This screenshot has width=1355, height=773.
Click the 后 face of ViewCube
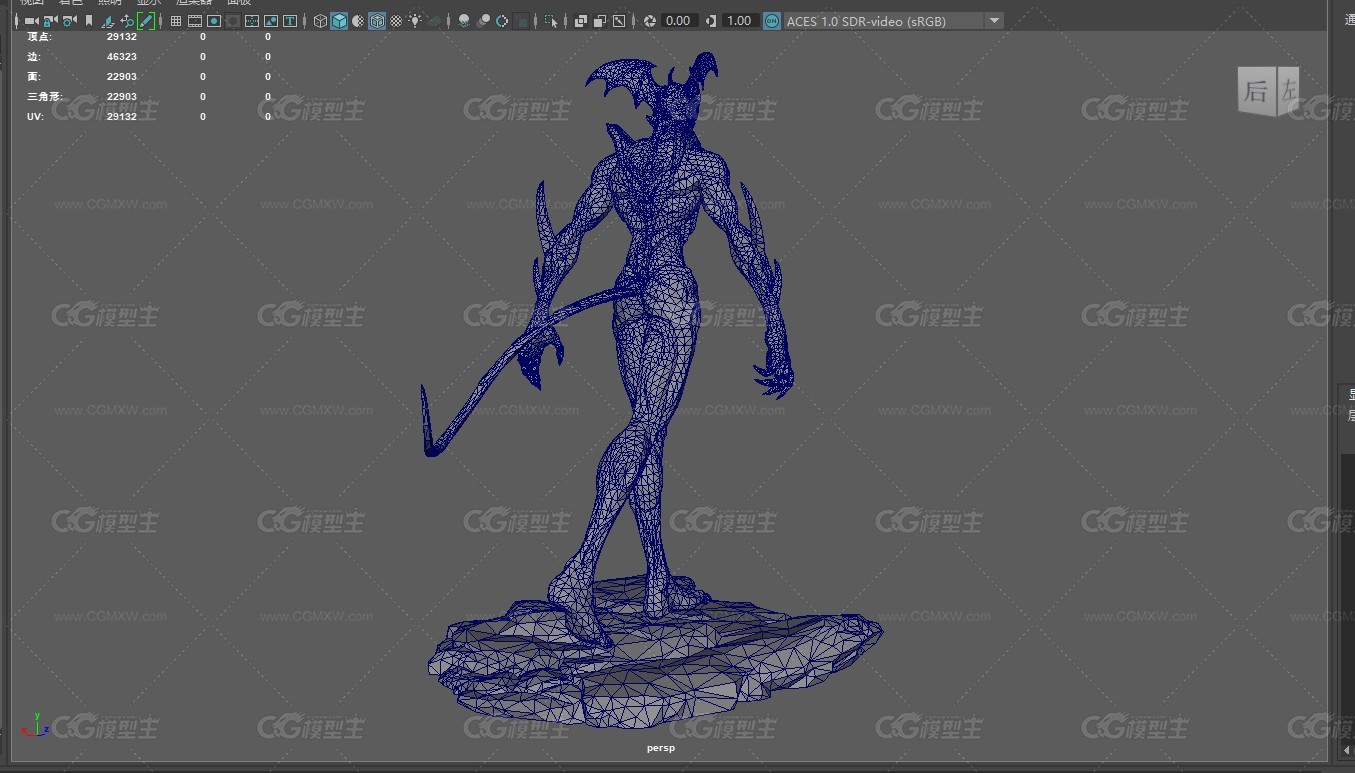tap(1255, 92)
